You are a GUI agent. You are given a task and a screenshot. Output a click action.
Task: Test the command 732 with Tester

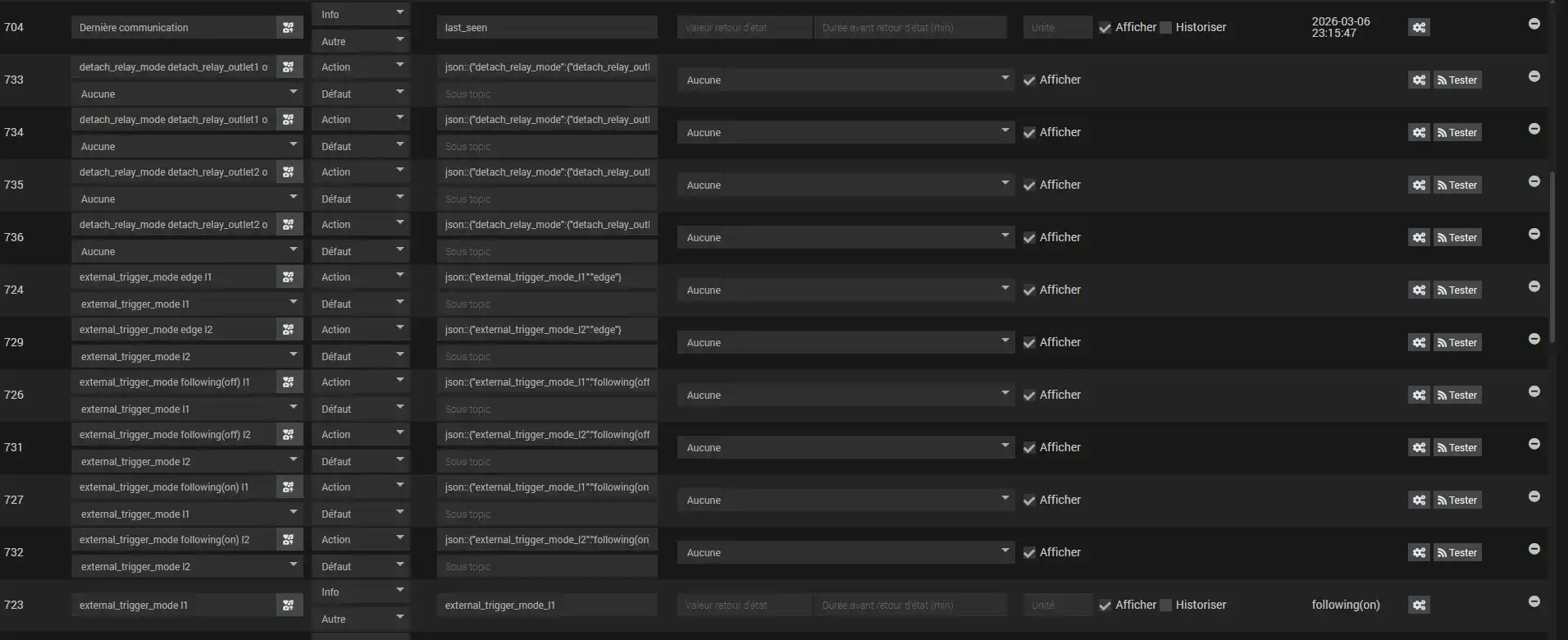pyautogui.click(x=1457, y=553)
